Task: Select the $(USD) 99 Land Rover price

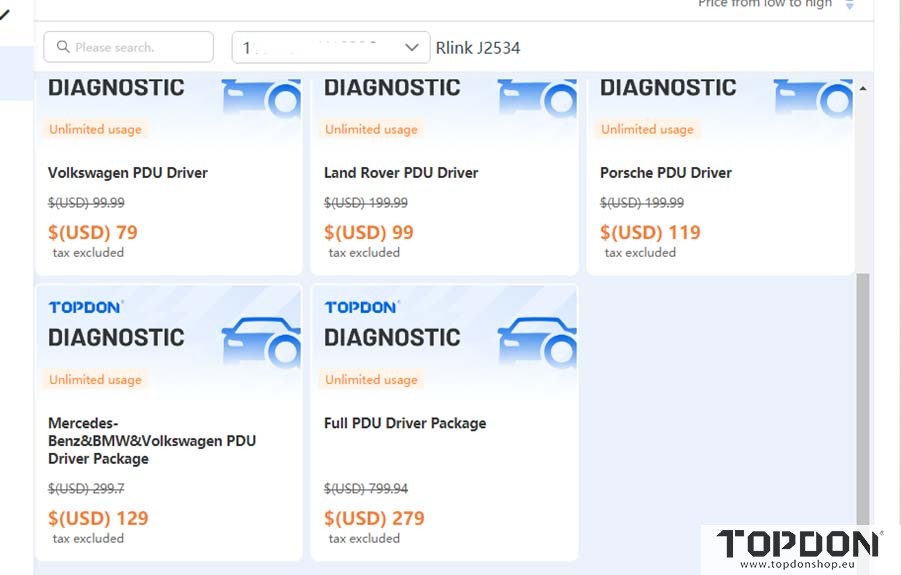Action: pos(369,232)
